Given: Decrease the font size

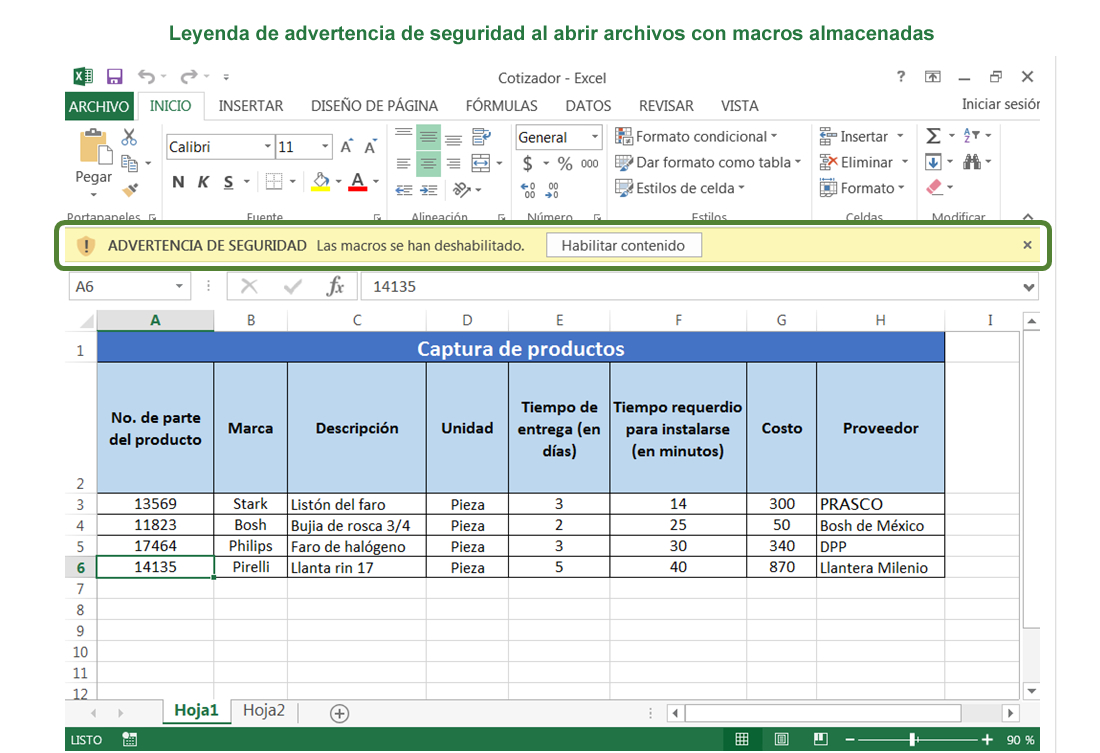Looking at the screenshot, I should [x=370, y=147].
